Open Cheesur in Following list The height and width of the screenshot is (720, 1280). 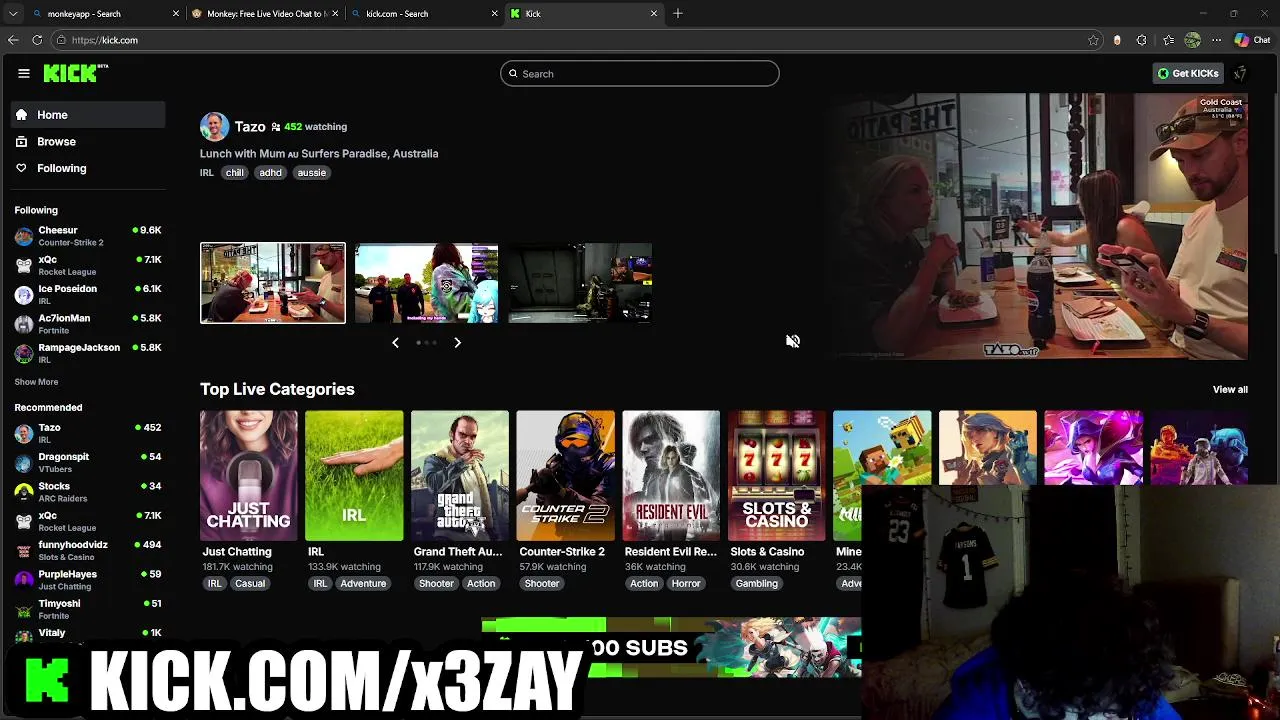pos(88,236)
